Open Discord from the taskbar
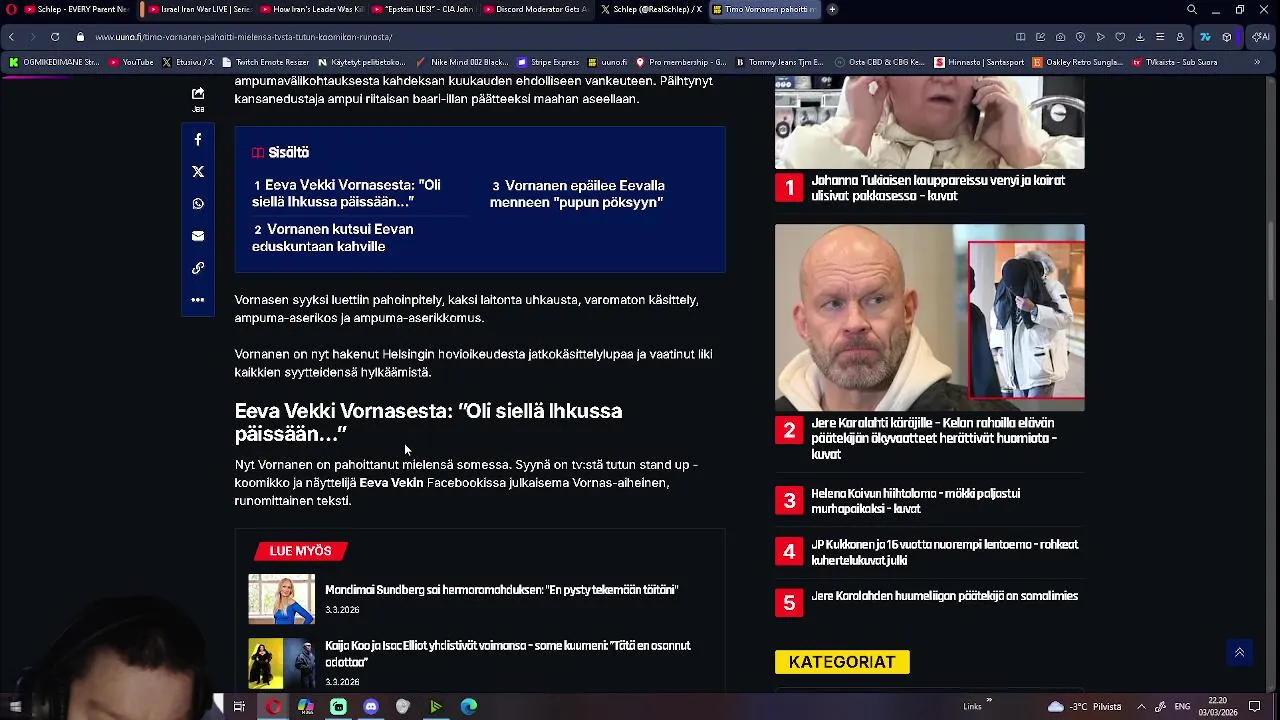The image size is (1280, 720). 371,707
